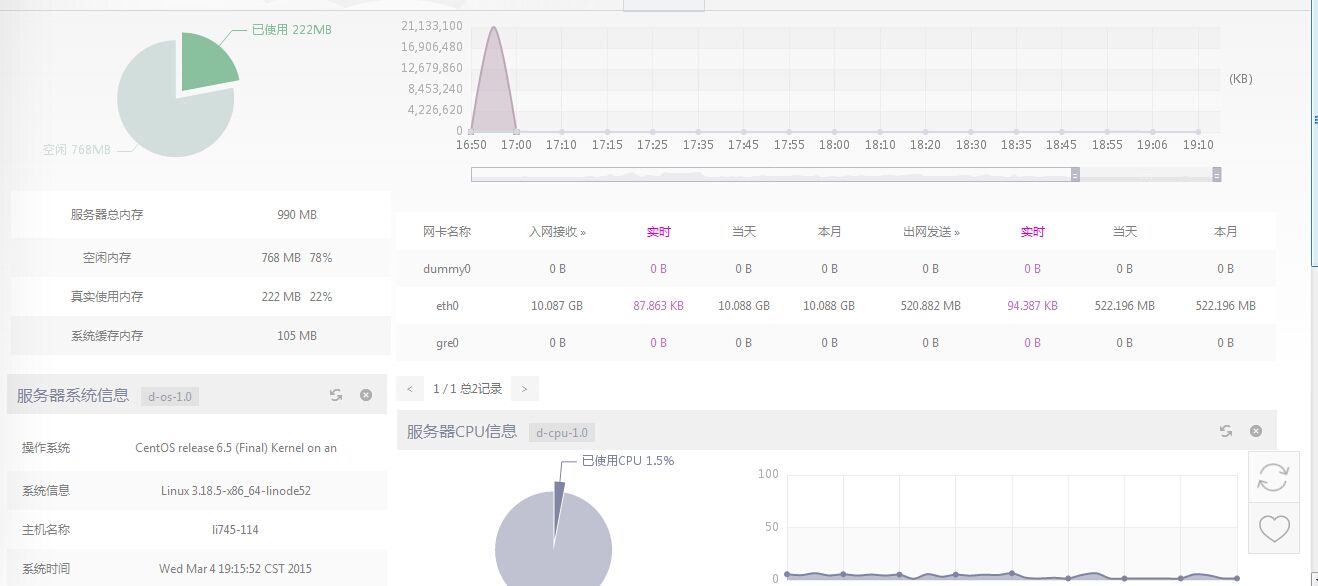Close the 服务器系统信息 panel
1318x586 pixels.
point(366,395)
